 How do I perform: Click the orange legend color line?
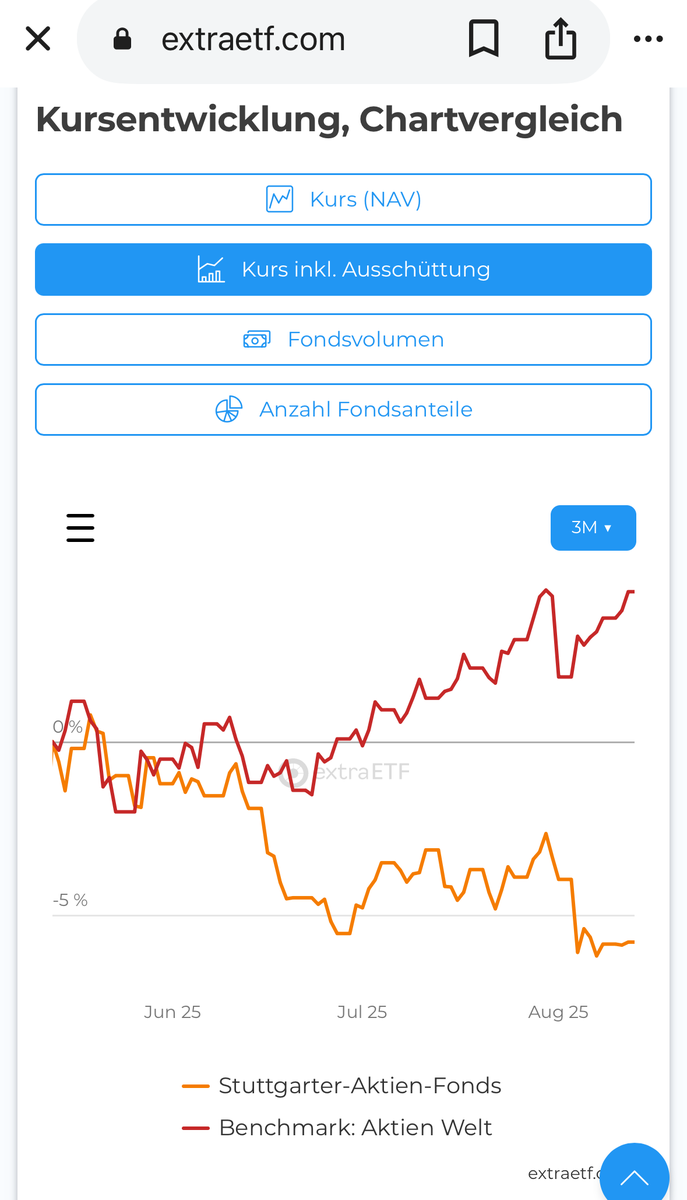pyautogui.click(x=196, y=1086)
